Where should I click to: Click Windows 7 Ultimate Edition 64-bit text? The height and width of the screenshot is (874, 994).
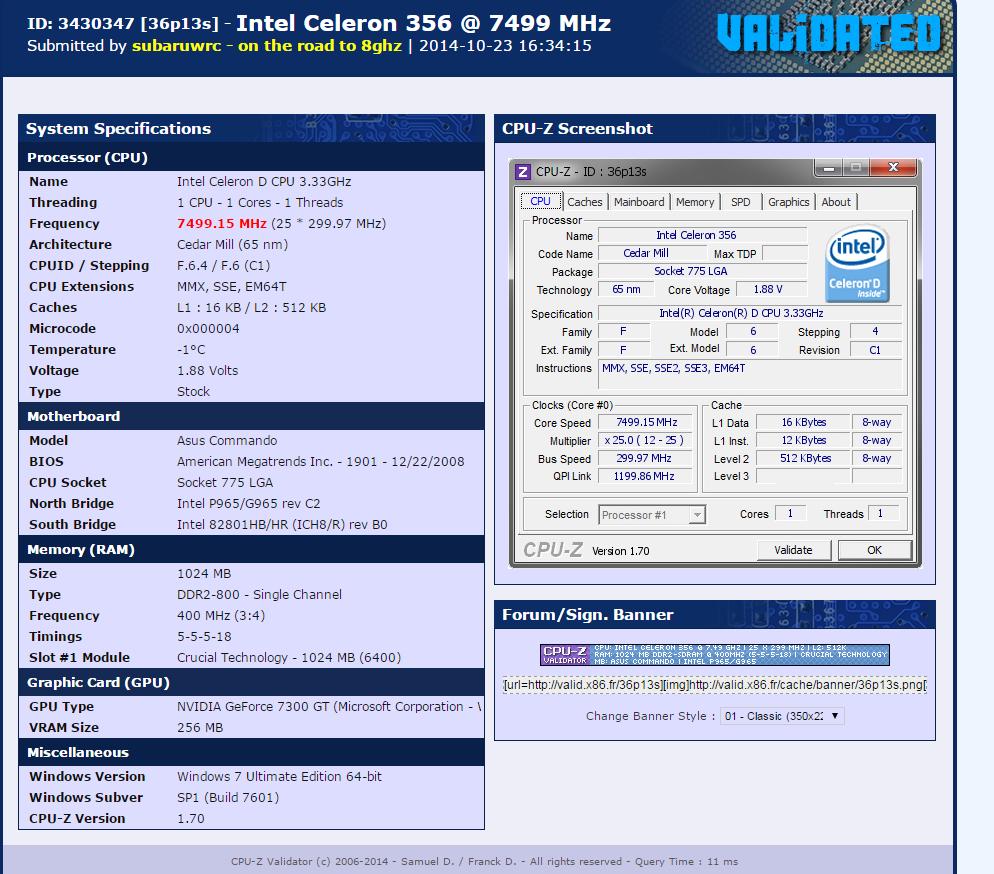280,776
